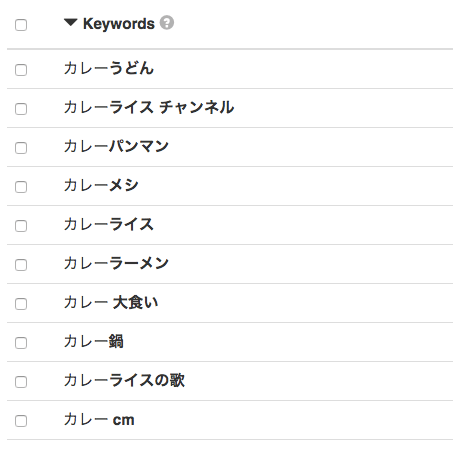Viewport: 453px width, 451px height.
Task: Mark the カレーライス keyword checkbox
Action: click(x=21, y=226)
